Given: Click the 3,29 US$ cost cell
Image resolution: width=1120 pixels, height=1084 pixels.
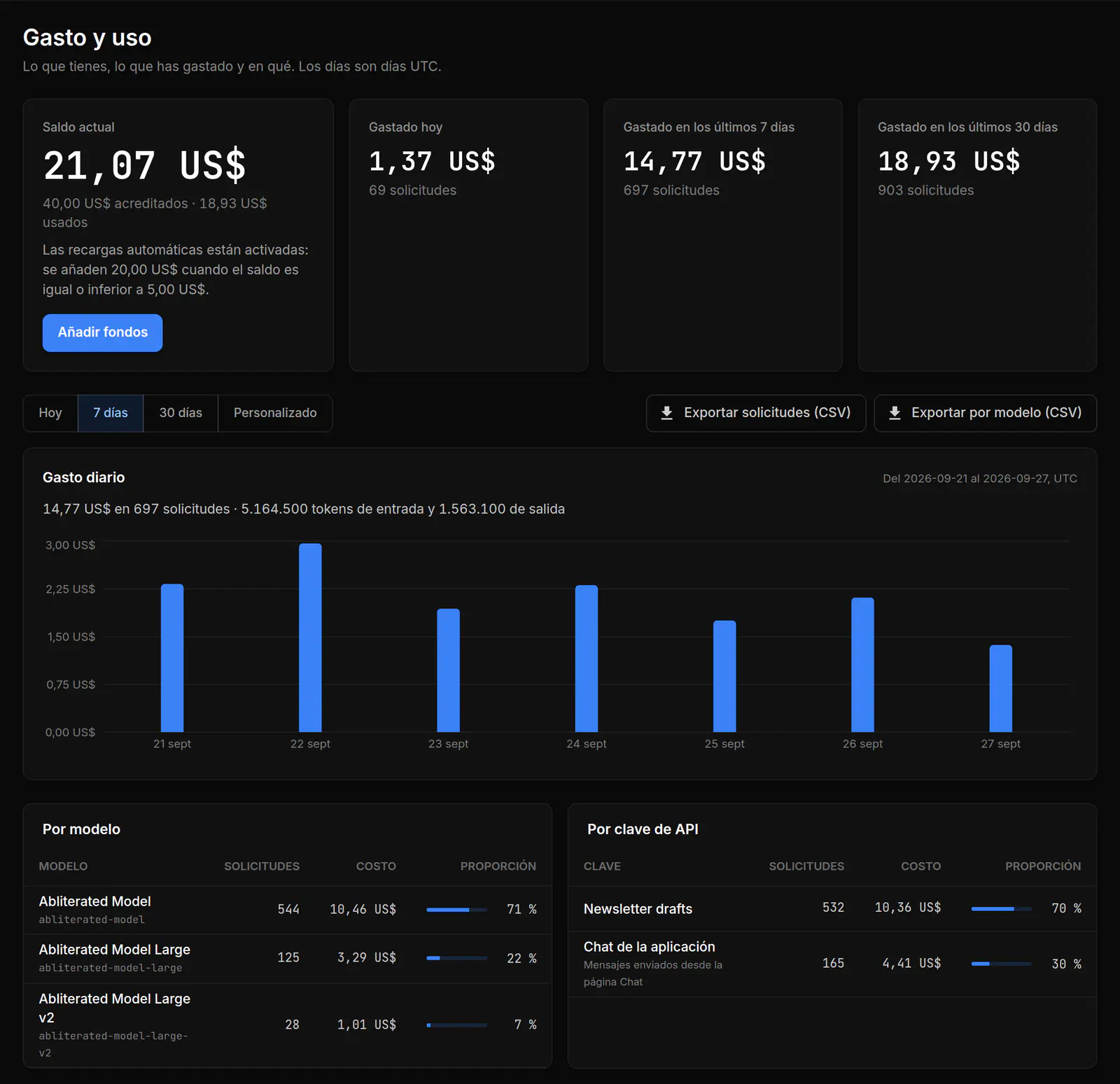Looking at the screenshot, I should coord(367,957).
